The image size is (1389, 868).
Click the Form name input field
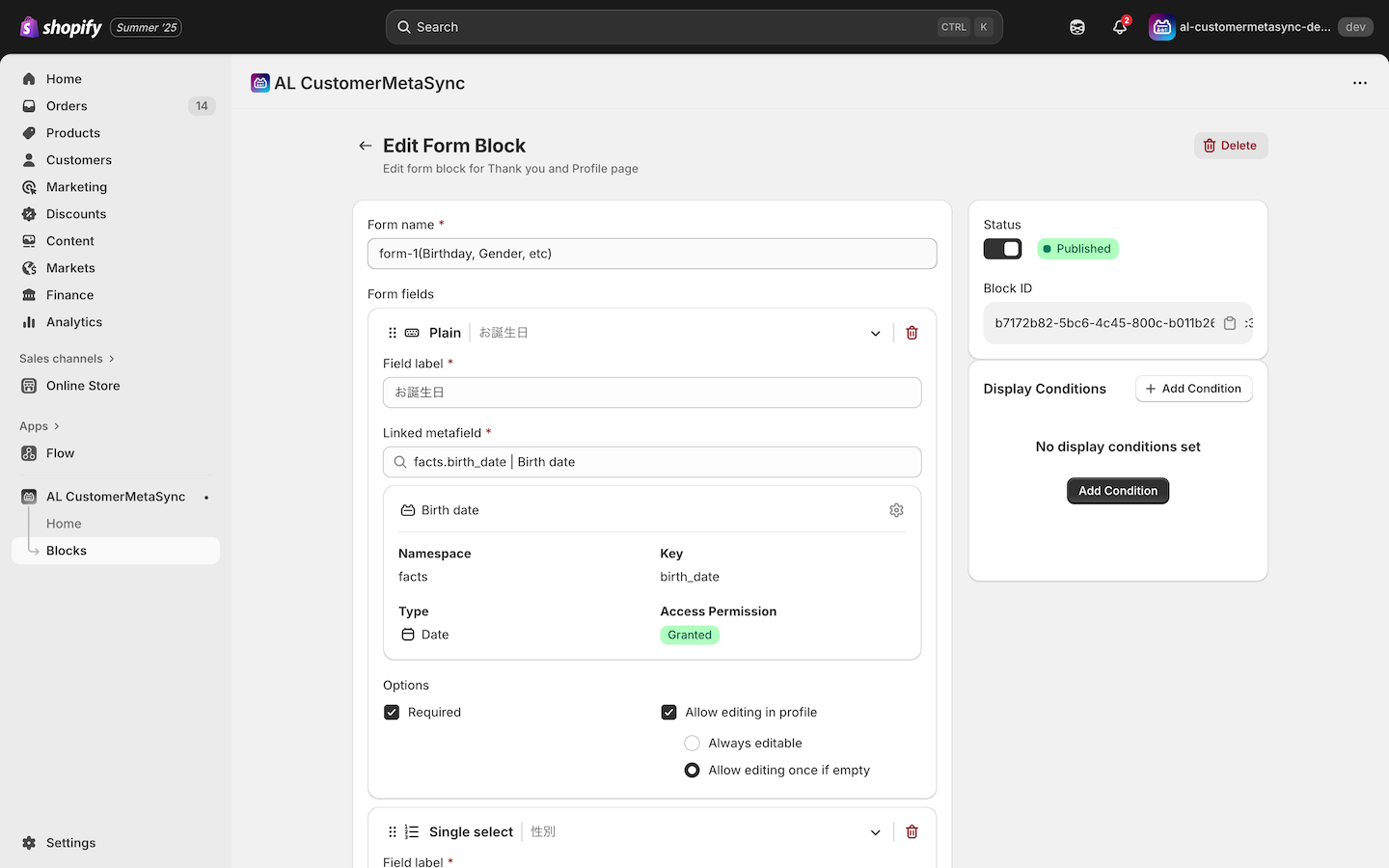coord(651,254)
